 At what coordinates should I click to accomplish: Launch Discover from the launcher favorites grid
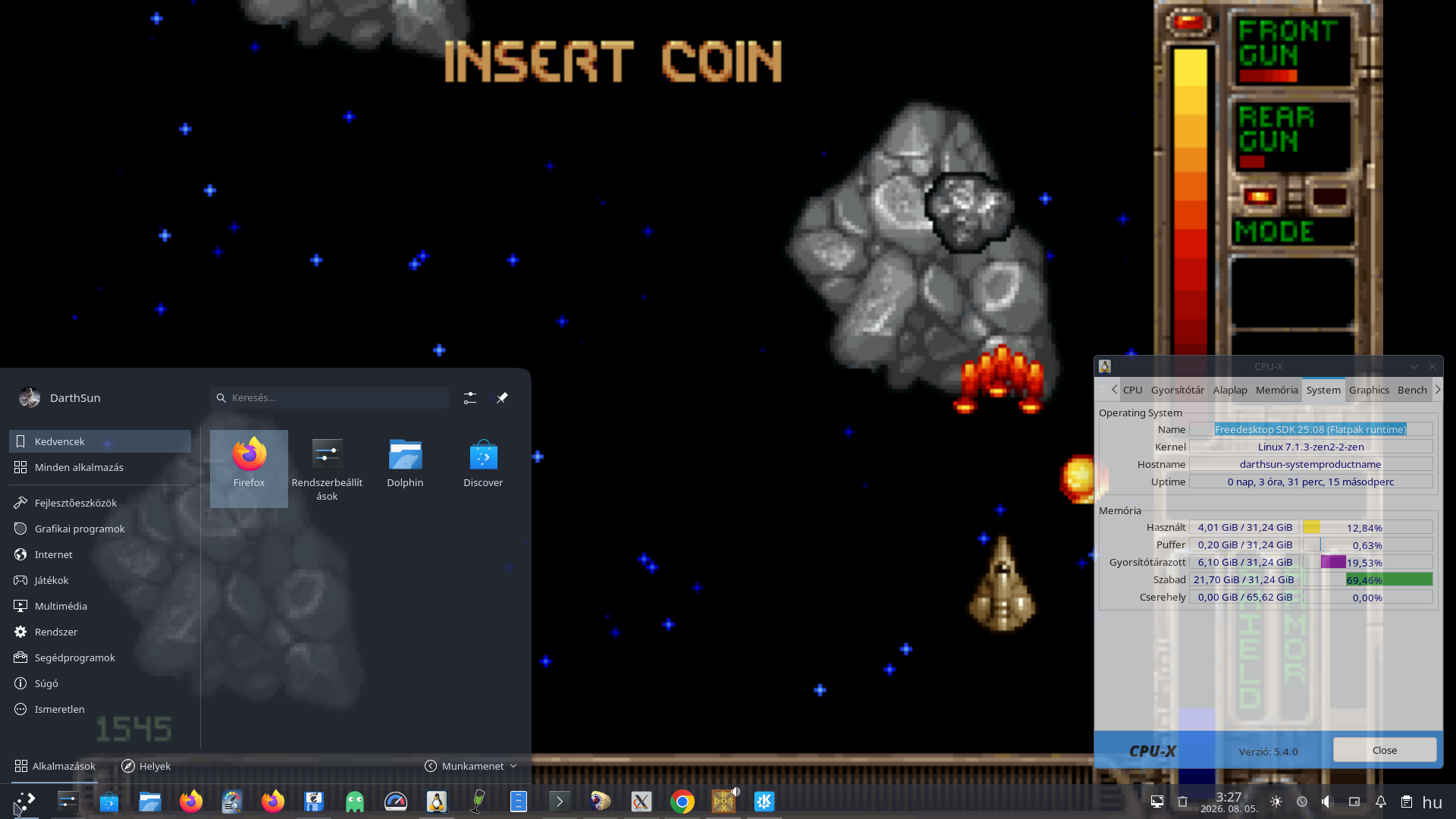(x=483, y=469)
